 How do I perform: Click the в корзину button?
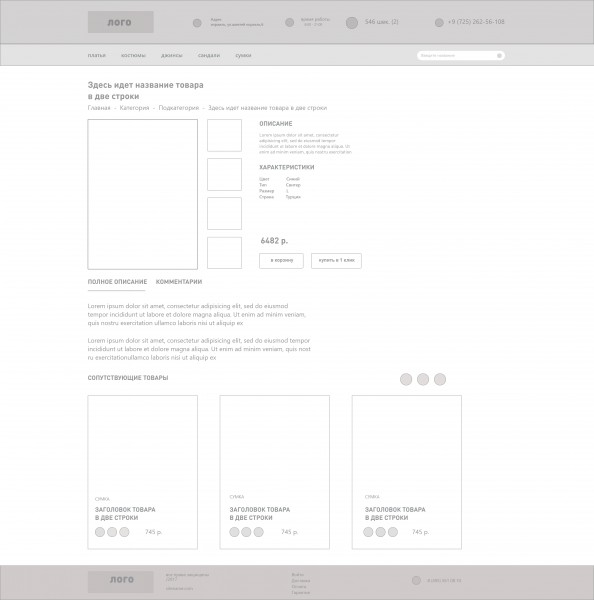[281, 261]
